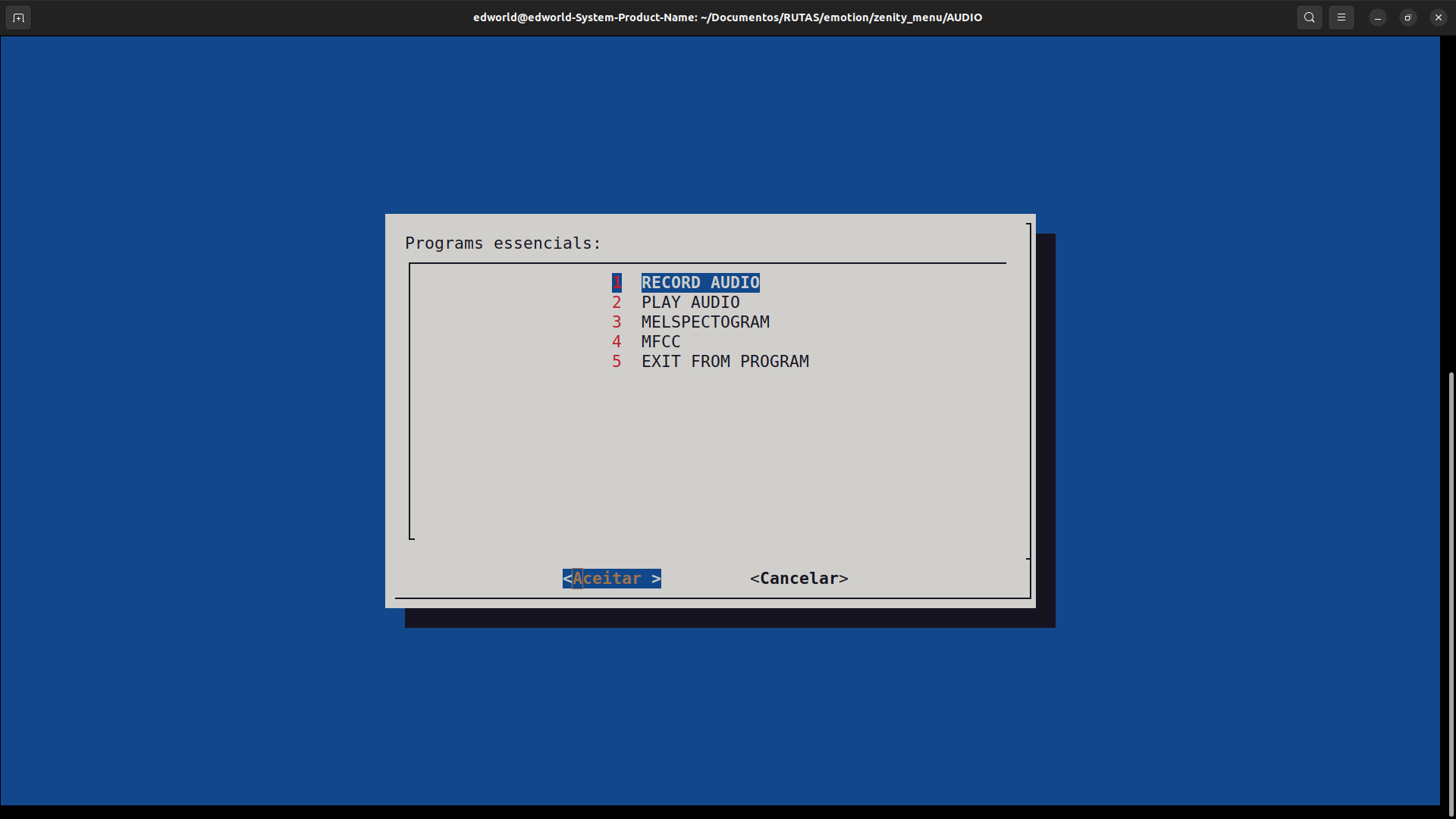Viewport: 1456px width, 819px height.
Task: Choose the MFCC option
Action: pyautogui.click(x=661, y=342)
